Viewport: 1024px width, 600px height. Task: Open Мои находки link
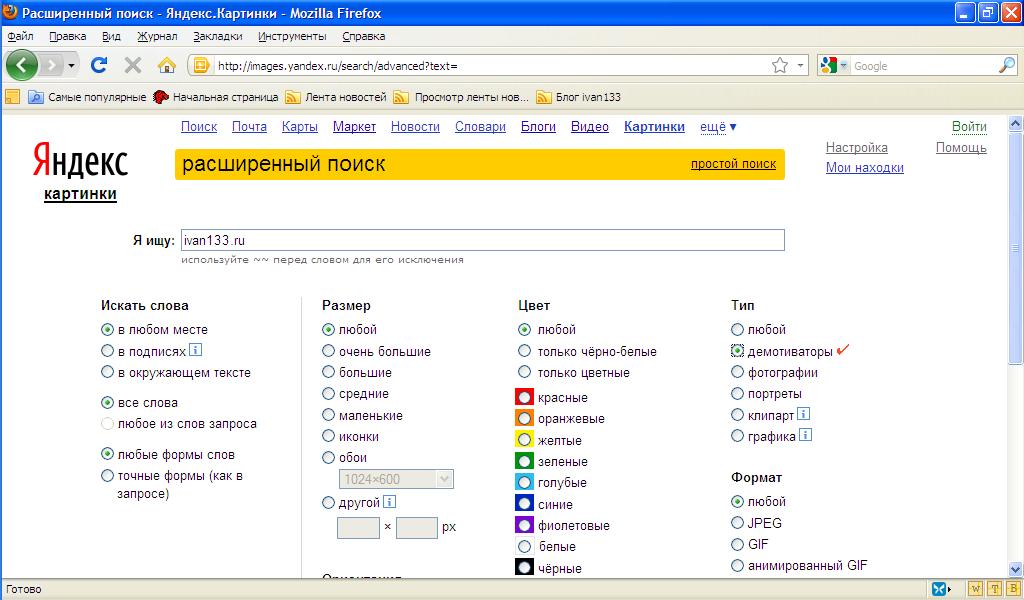pos(865,168)
